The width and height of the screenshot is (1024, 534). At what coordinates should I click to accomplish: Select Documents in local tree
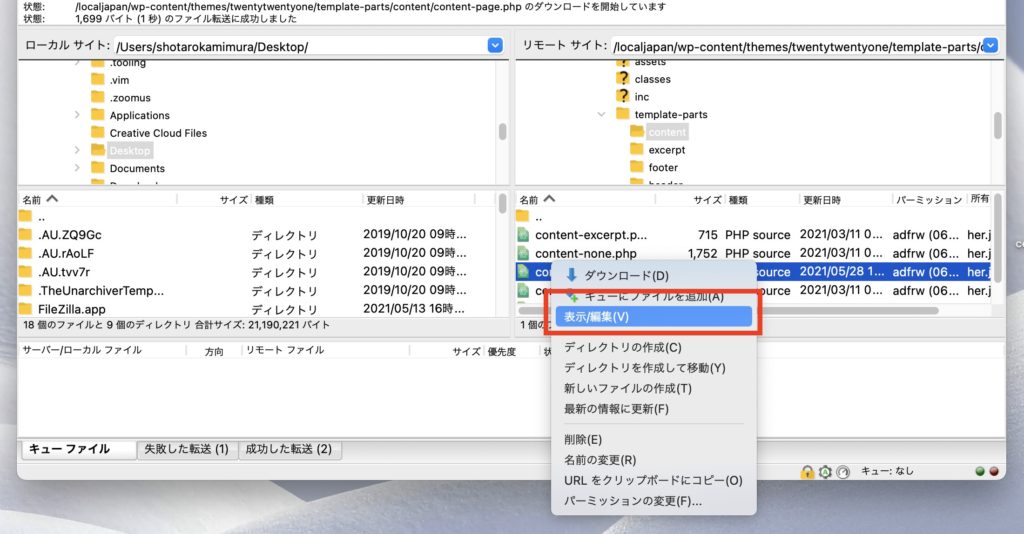(x=137, y=168)
